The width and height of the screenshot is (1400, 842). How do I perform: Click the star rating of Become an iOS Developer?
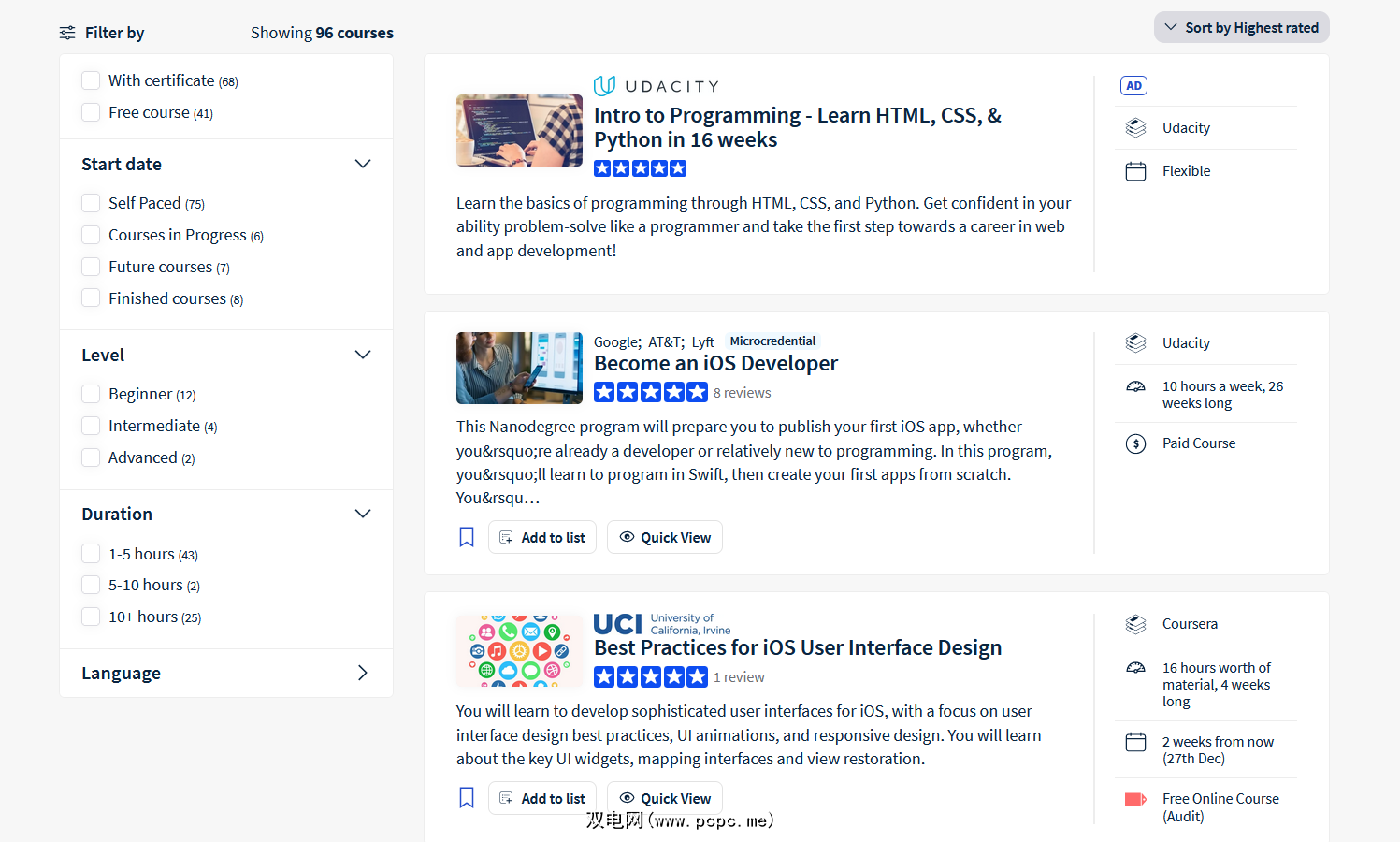(x=651, y=392)
